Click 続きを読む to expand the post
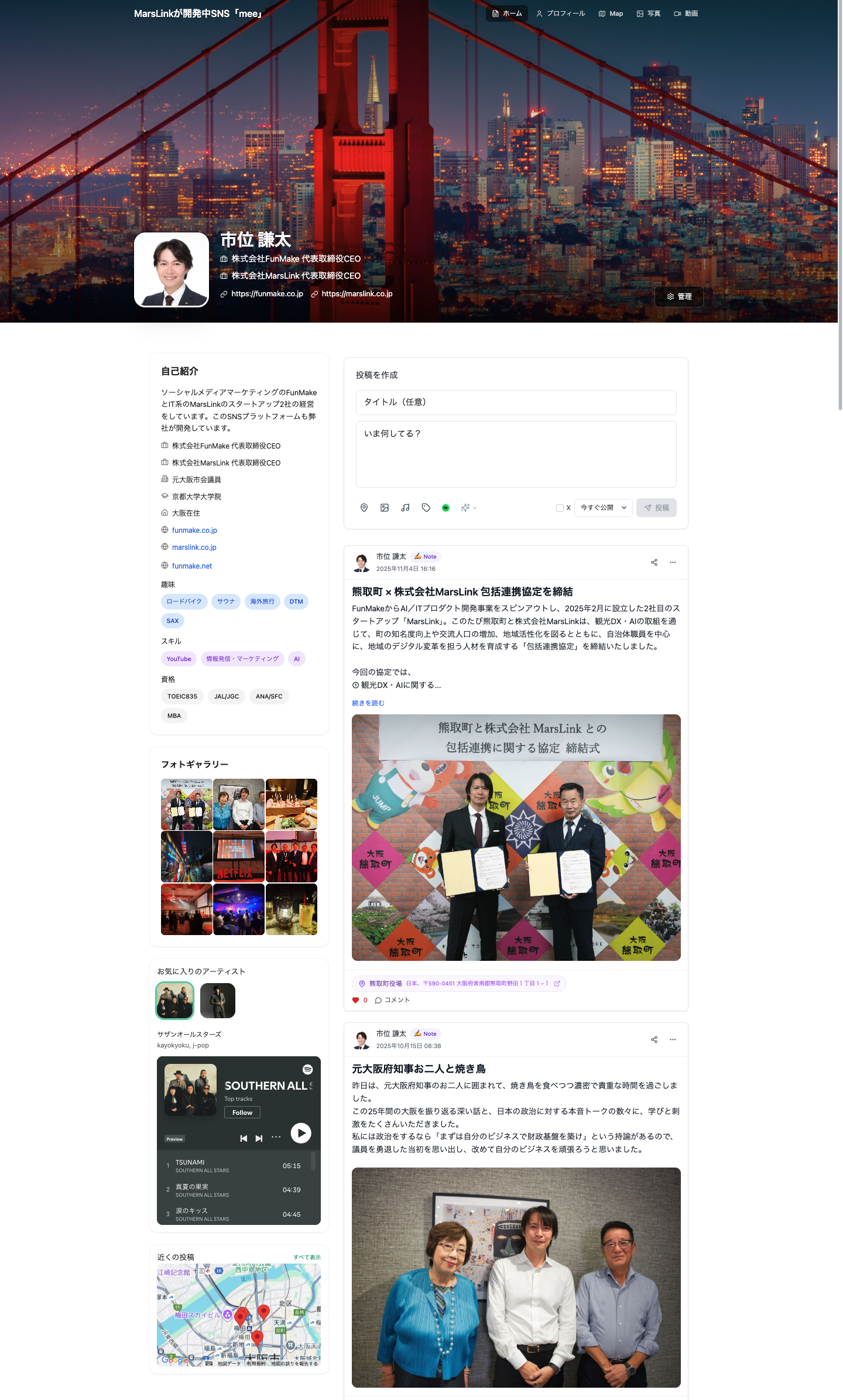This screenshot has height=1400, width=843. tap(368, 703)
